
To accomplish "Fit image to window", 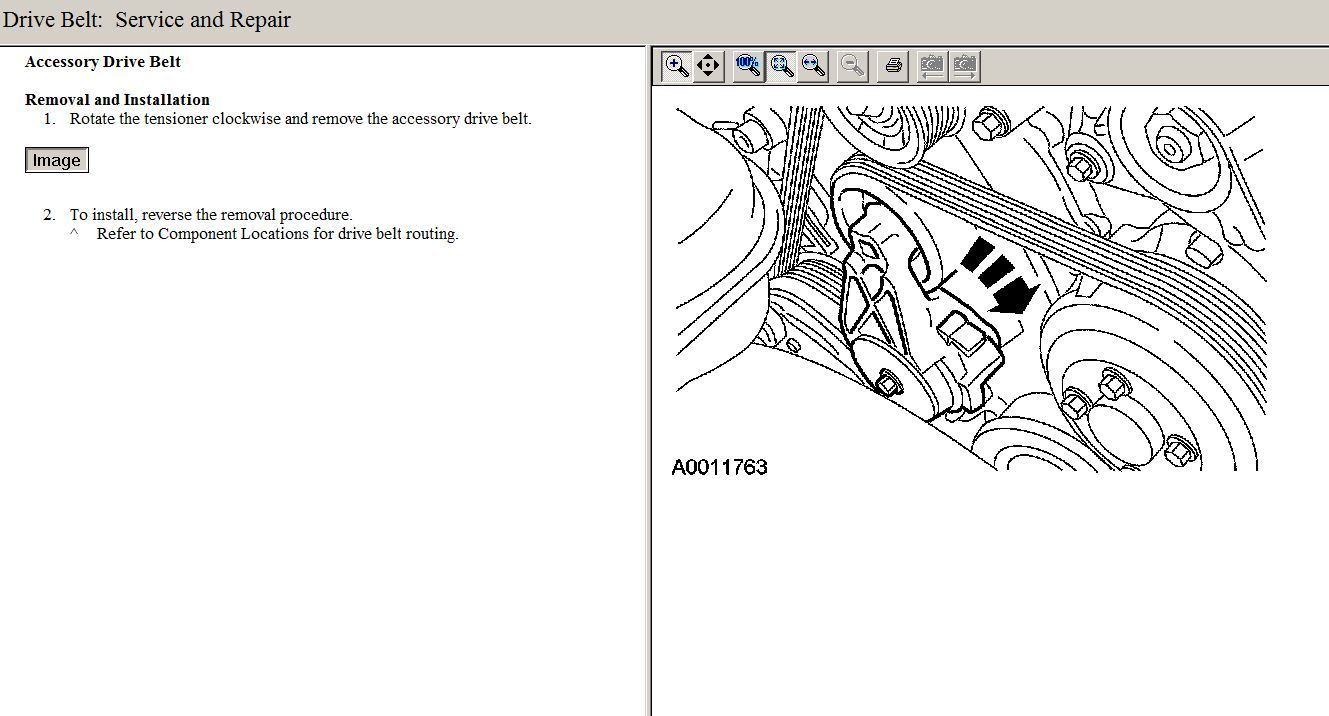I will 781,66.
